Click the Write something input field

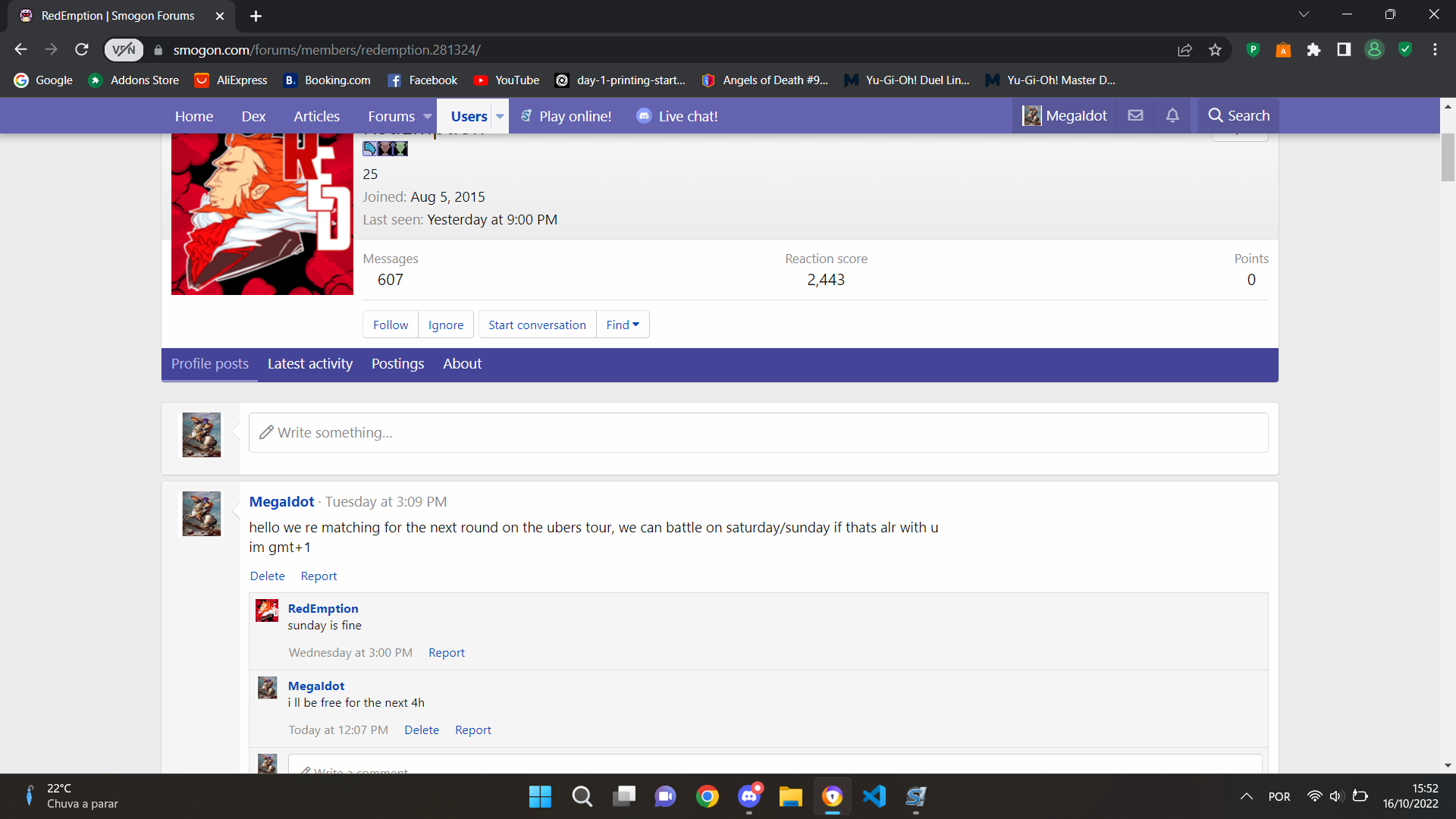tap(758, 433)
